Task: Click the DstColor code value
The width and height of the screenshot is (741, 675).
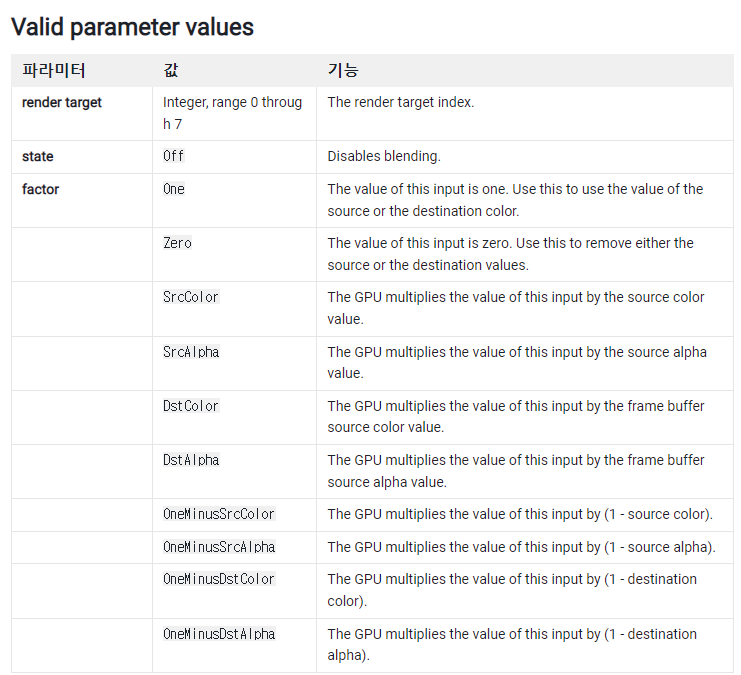Action: (x=191, y=406)
